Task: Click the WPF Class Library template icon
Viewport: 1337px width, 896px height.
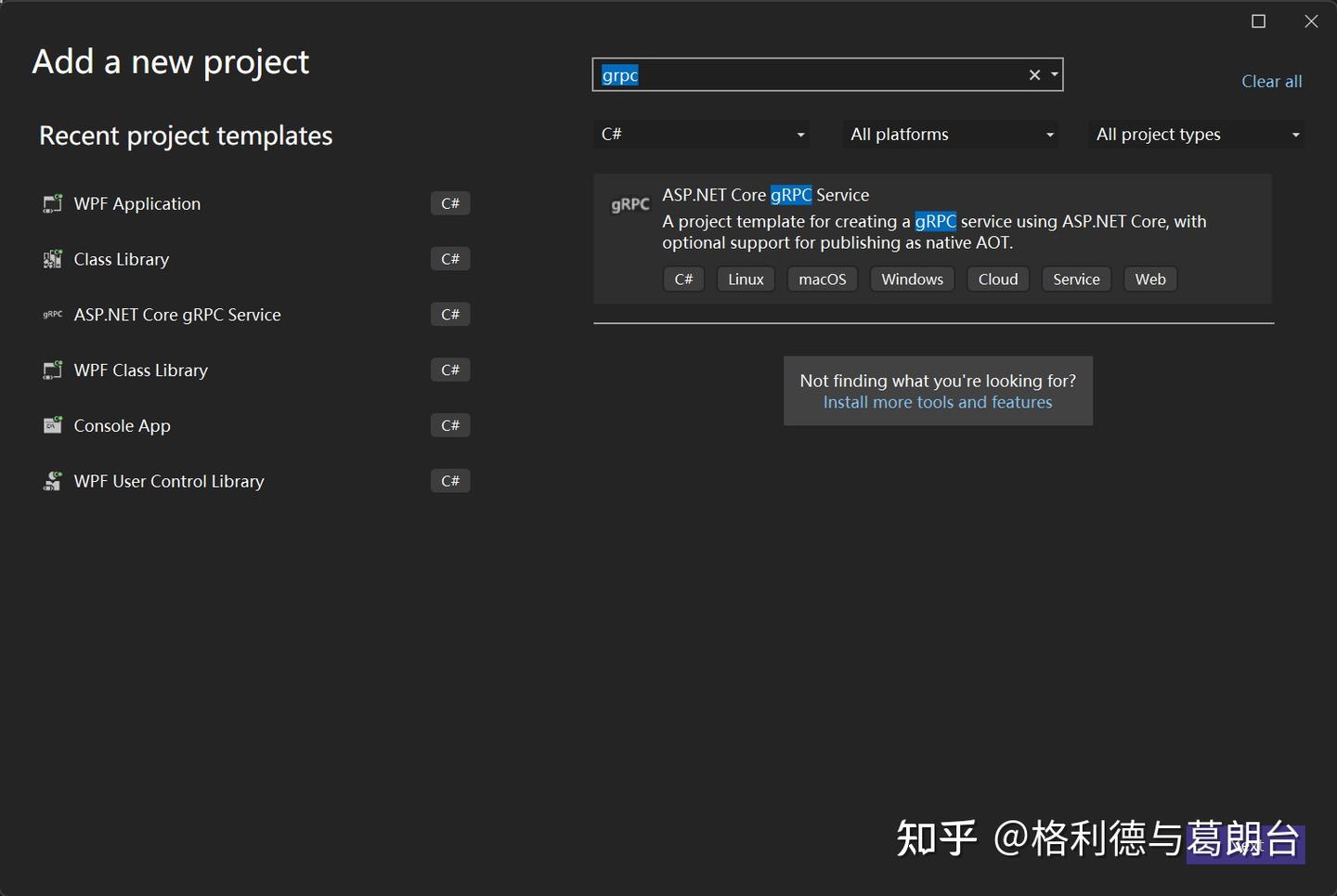Action: tap(53, 370)
